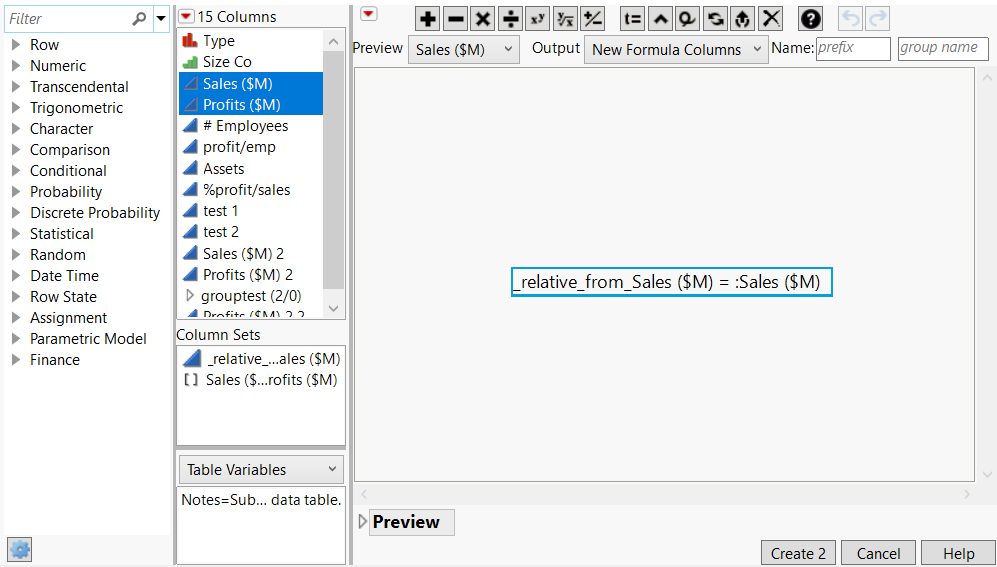The width and height of the screenshot is (997, 567).
Task: Click the group name input field
Action: (x=943, y=48)
